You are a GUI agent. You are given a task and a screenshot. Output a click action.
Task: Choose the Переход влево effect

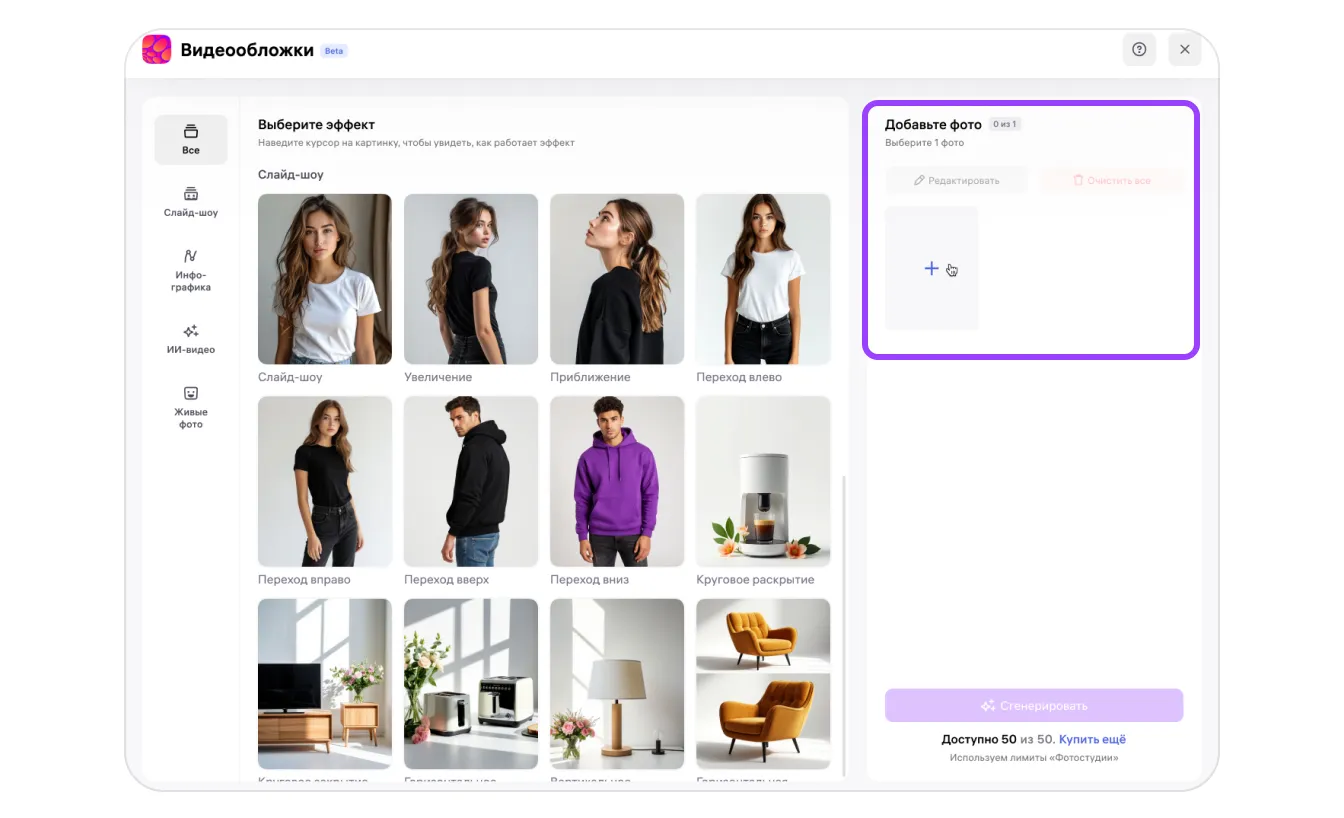pyautogui.click(x=763, y=279)
